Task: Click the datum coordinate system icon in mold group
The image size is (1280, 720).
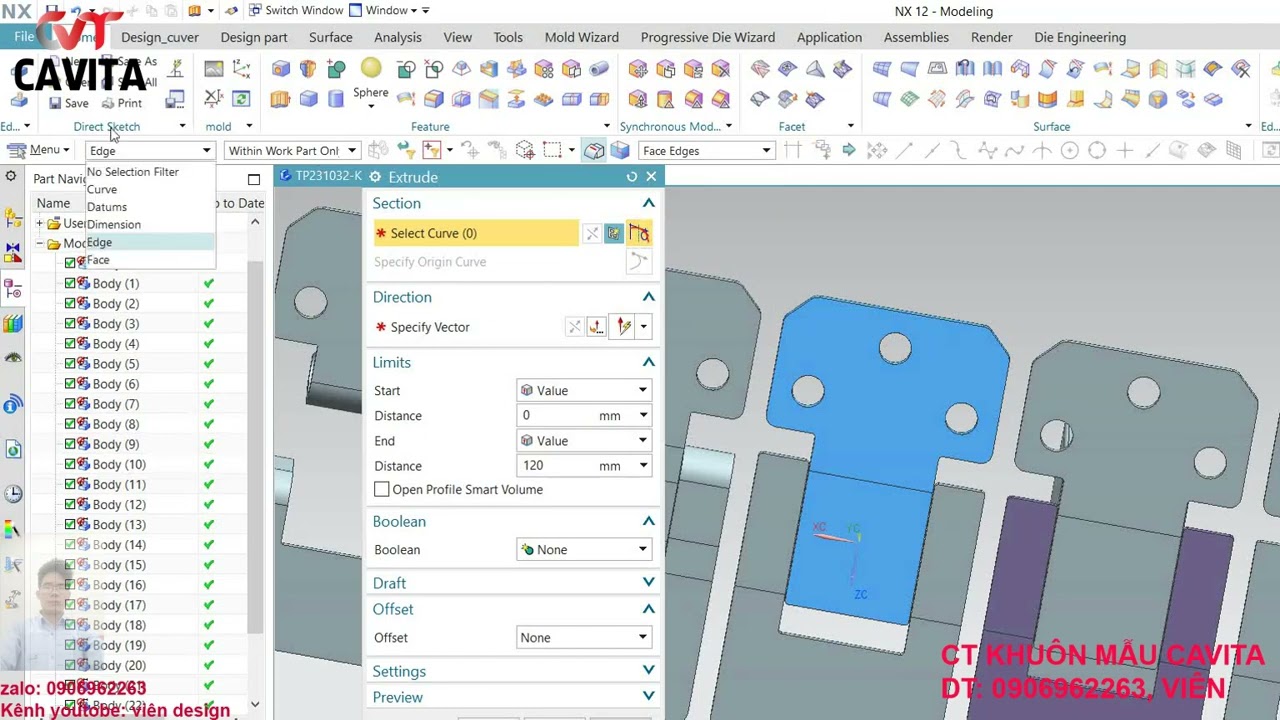Action: [241, 69]
